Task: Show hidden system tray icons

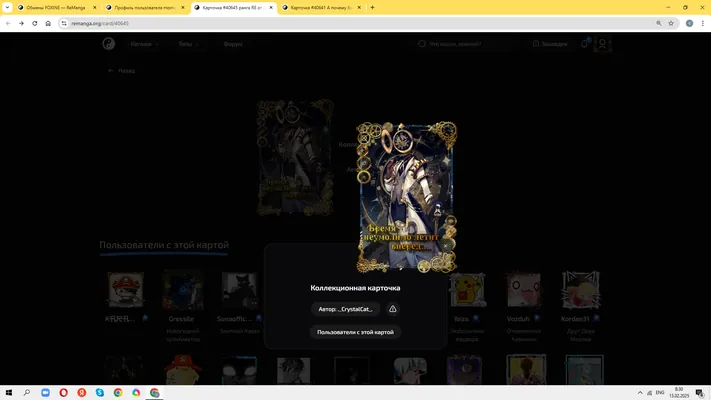Action: (640, 393)
